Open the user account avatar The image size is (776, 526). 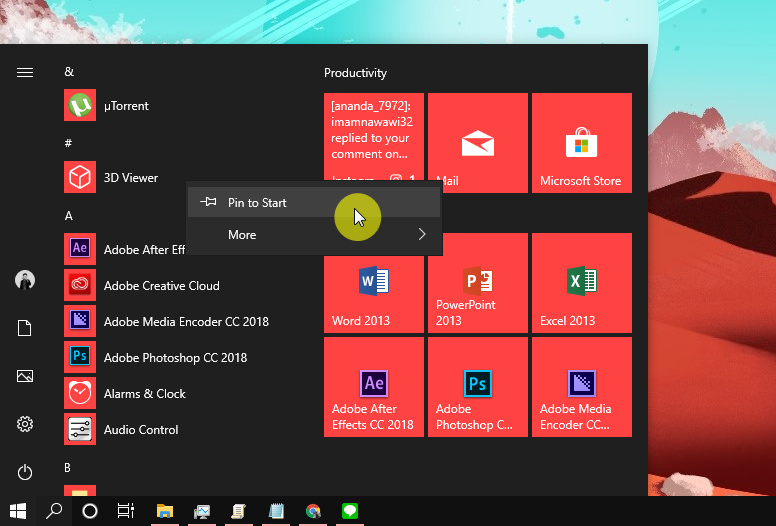(25, 280)
